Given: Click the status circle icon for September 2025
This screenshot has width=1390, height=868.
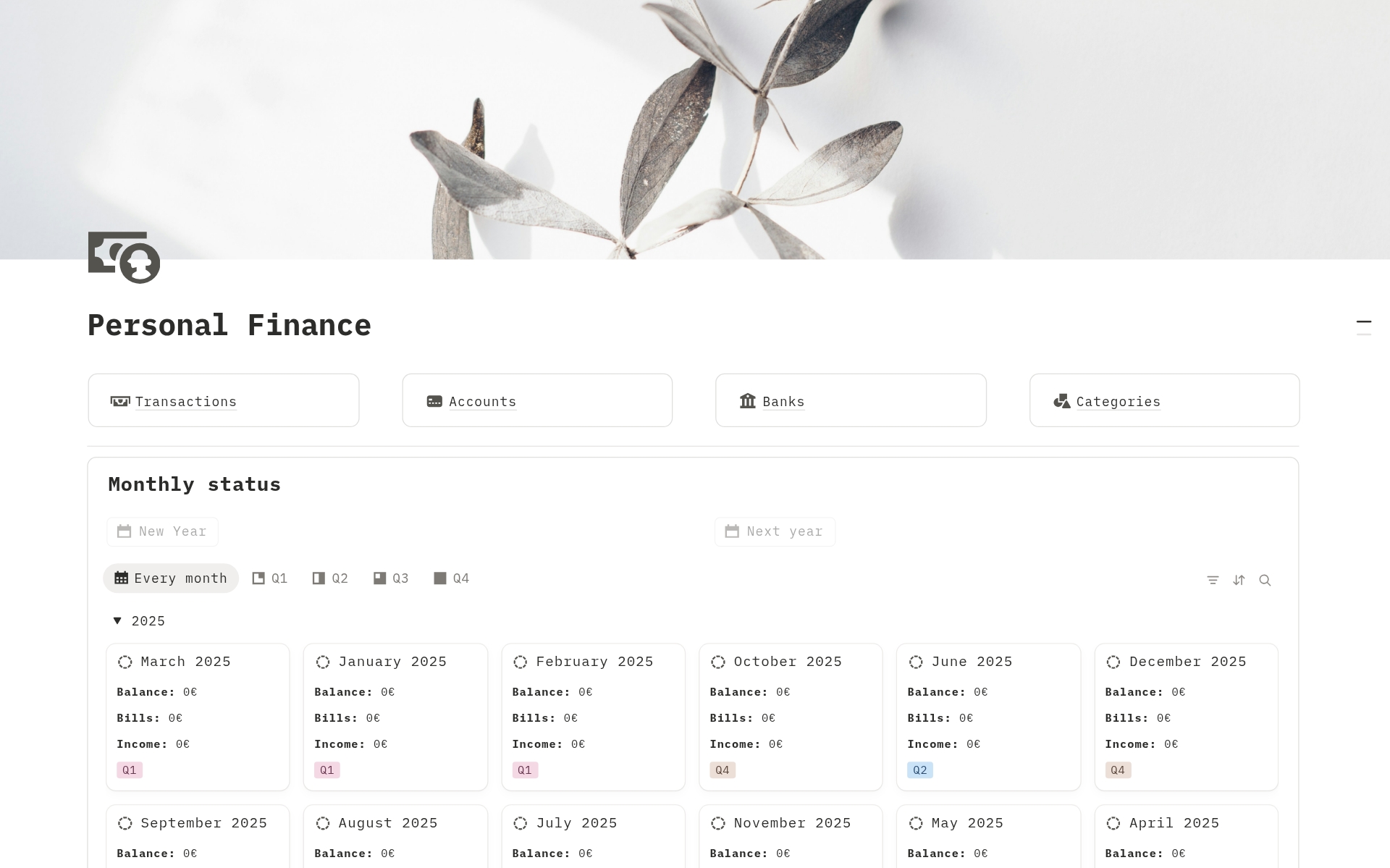Looking at the screenshot, I should [125, 823].
